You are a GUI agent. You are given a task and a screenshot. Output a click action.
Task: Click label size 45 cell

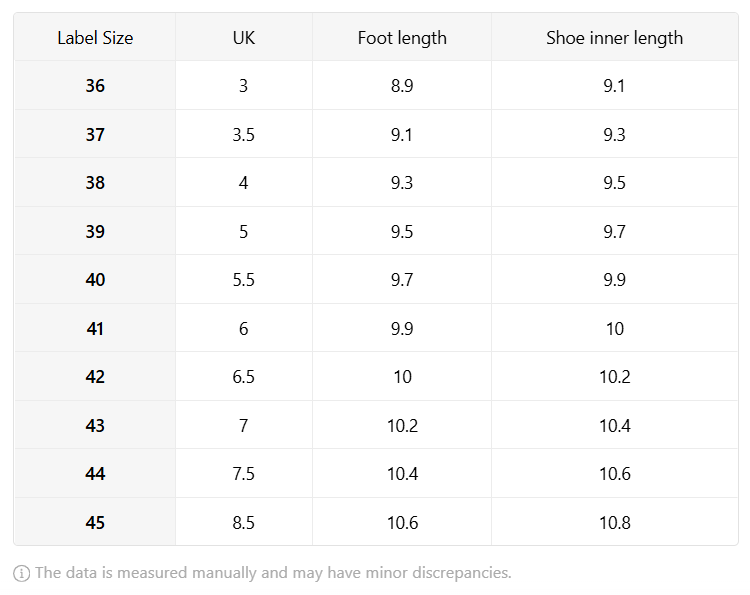95,522
